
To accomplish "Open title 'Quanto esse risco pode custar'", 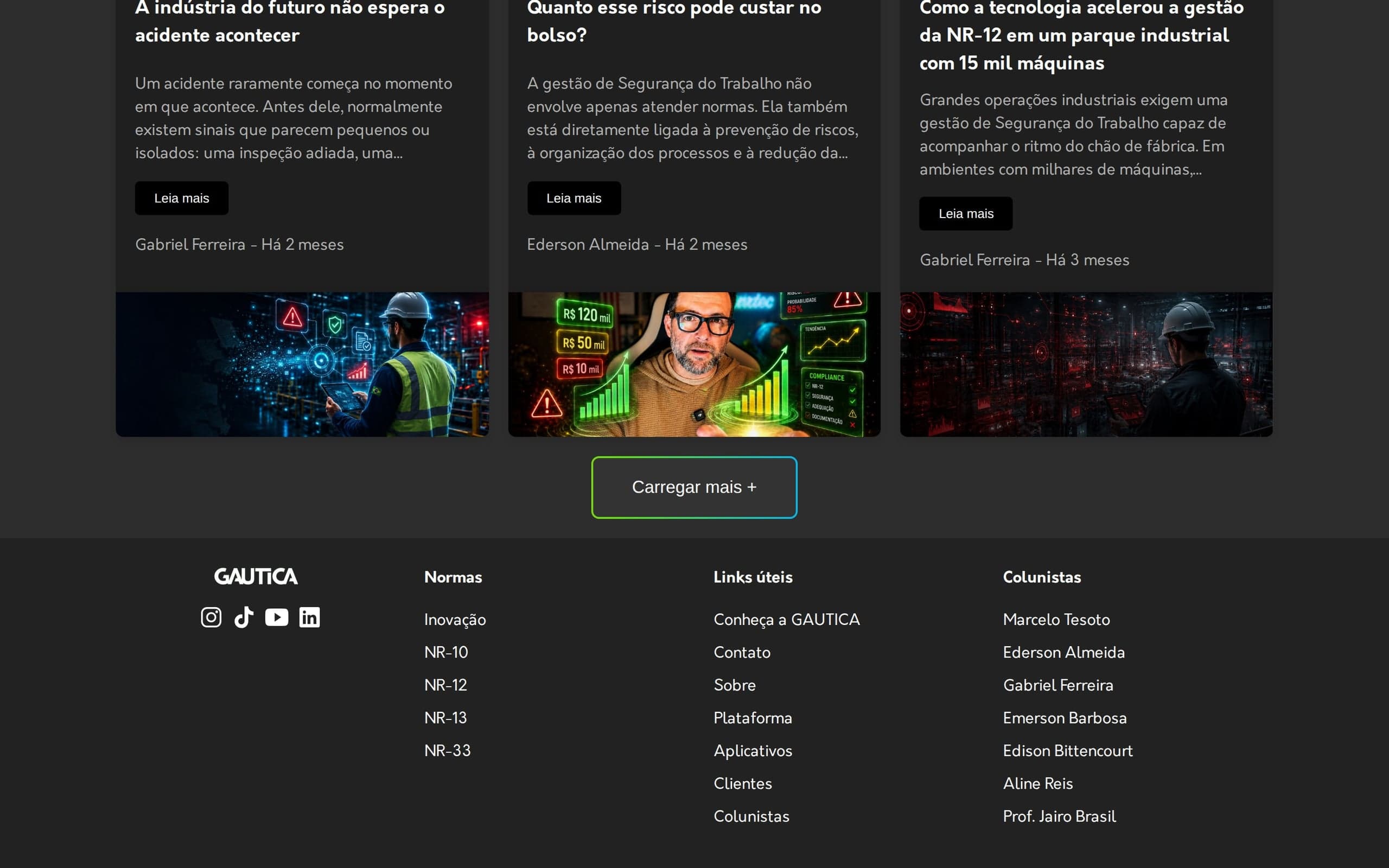I will coord(674,22).
